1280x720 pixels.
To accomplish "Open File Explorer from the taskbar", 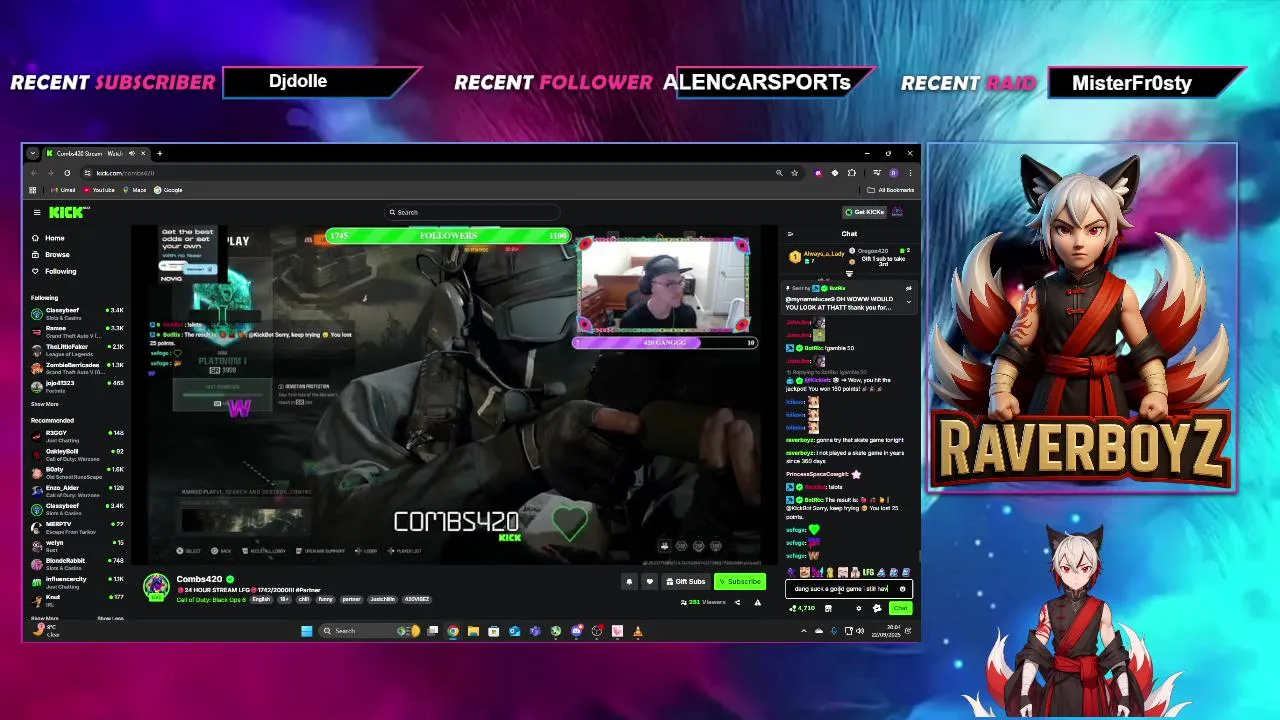I will (x=473, y=631).
